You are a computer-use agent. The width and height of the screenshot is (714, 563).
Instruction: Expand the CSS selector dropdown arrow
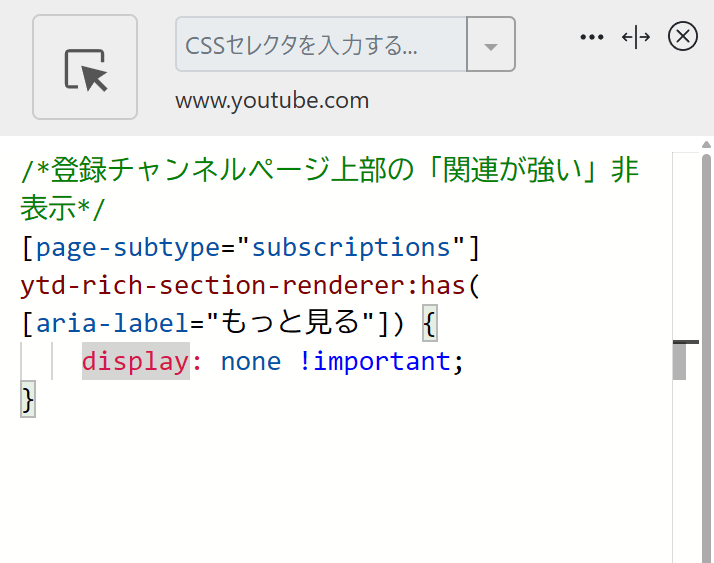pos(490,45)
